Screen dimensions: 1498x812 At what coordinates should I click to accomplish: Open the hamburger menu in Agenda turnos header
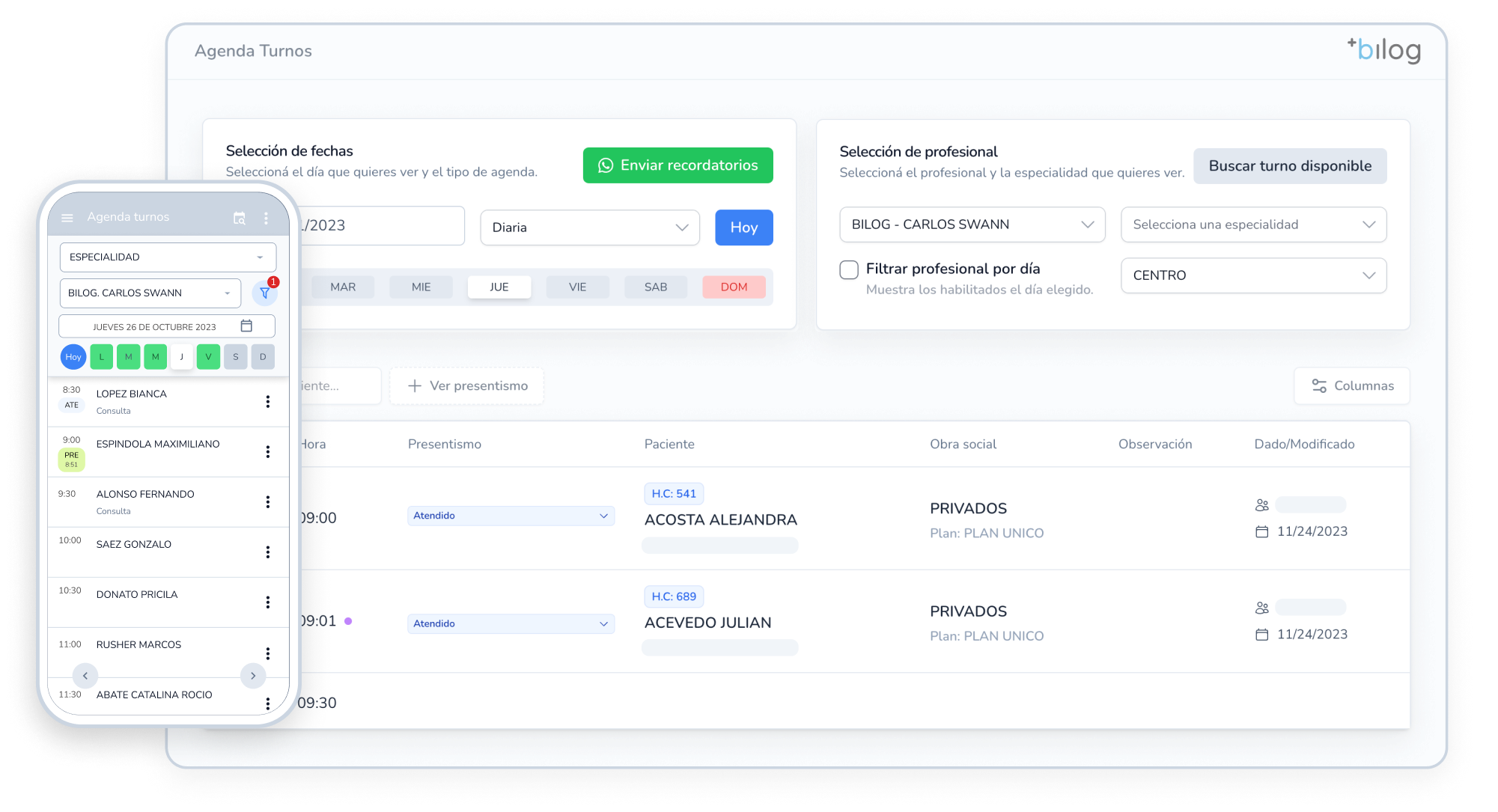[x=67, y=216]
